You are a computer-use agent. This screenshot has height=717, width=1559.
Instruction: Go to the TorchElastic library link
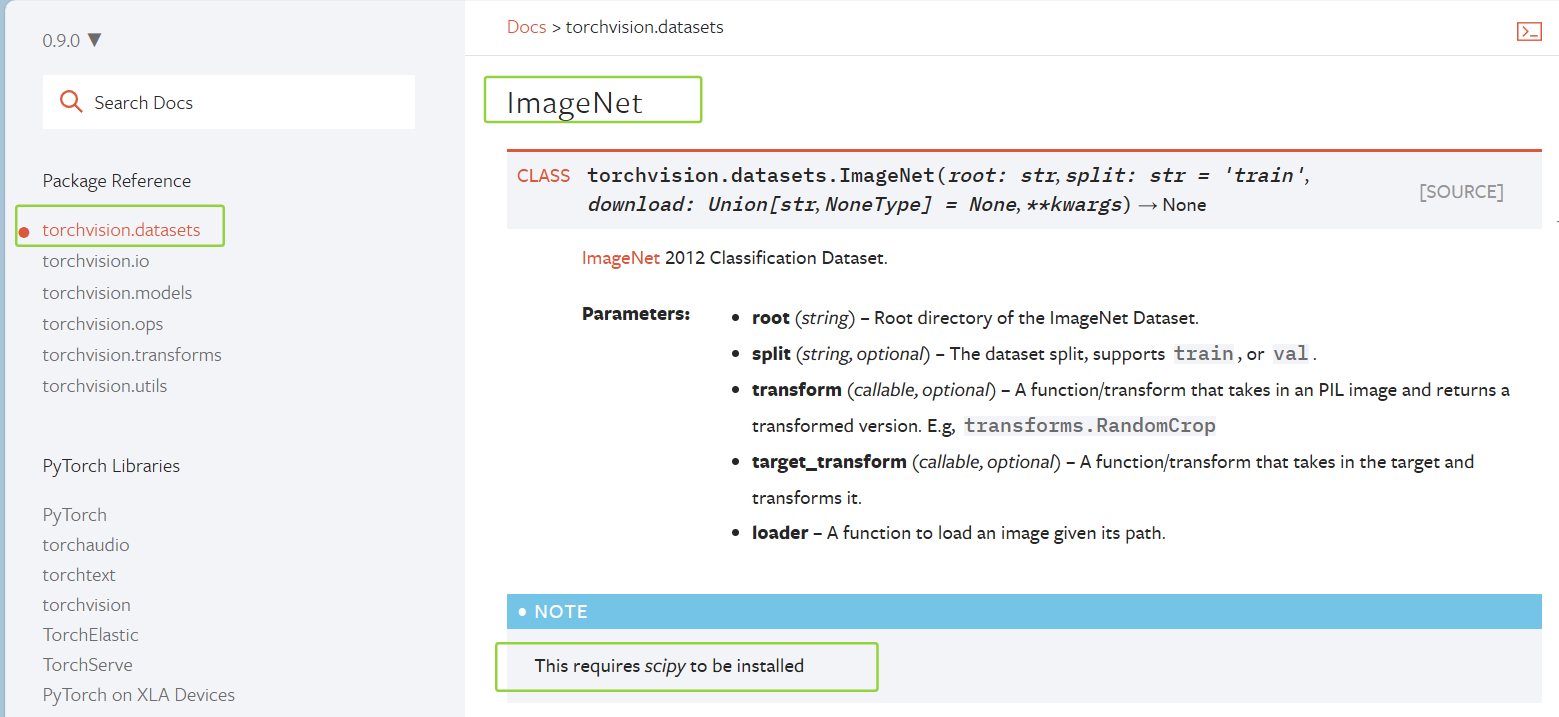[91, 635]
